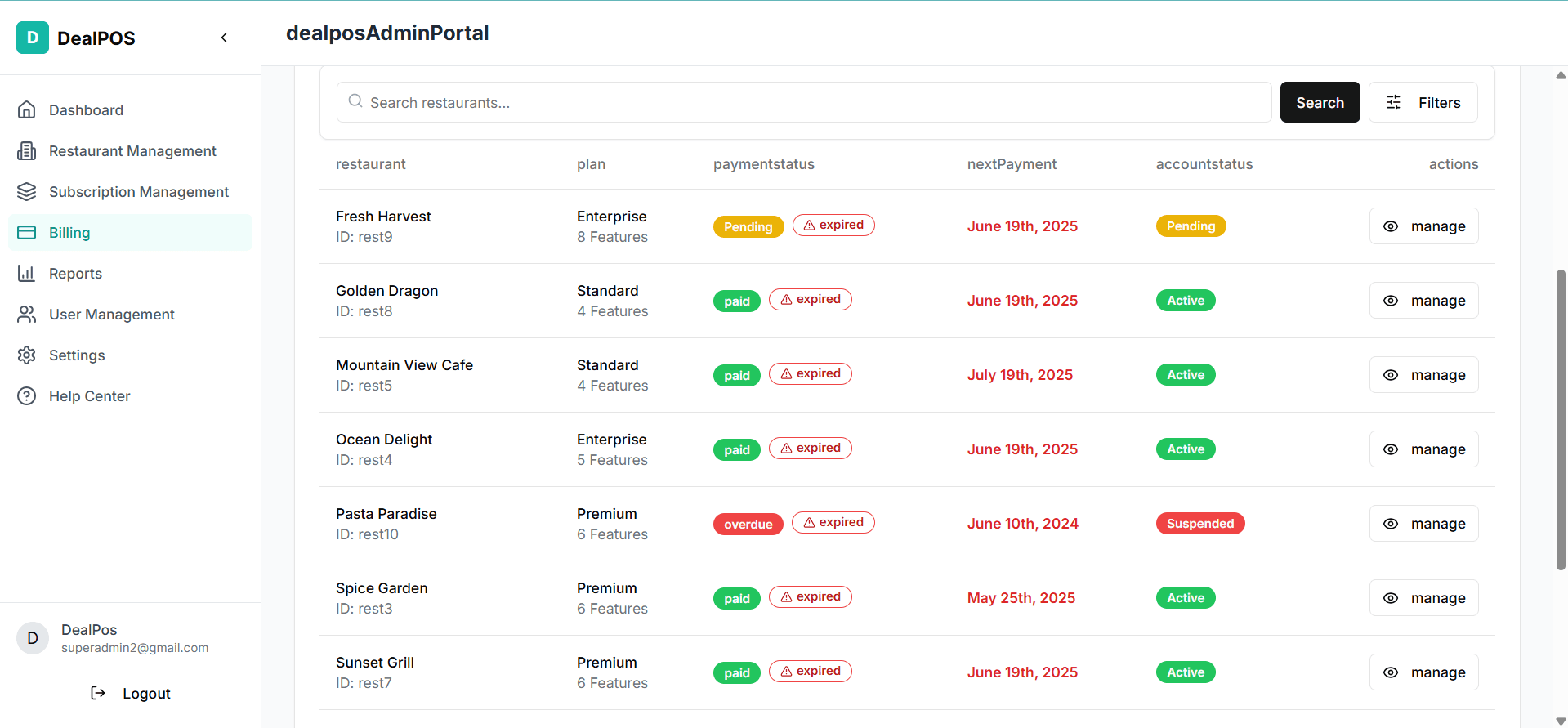Click the DealPOS logo icon
The height and width of the screenshot is (728, 1568).
tap(33, 38)
